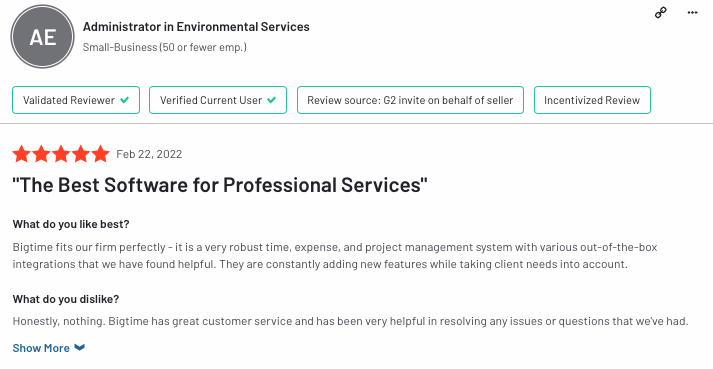Click the Validated Reviewer green checkmark

point(124,100)
